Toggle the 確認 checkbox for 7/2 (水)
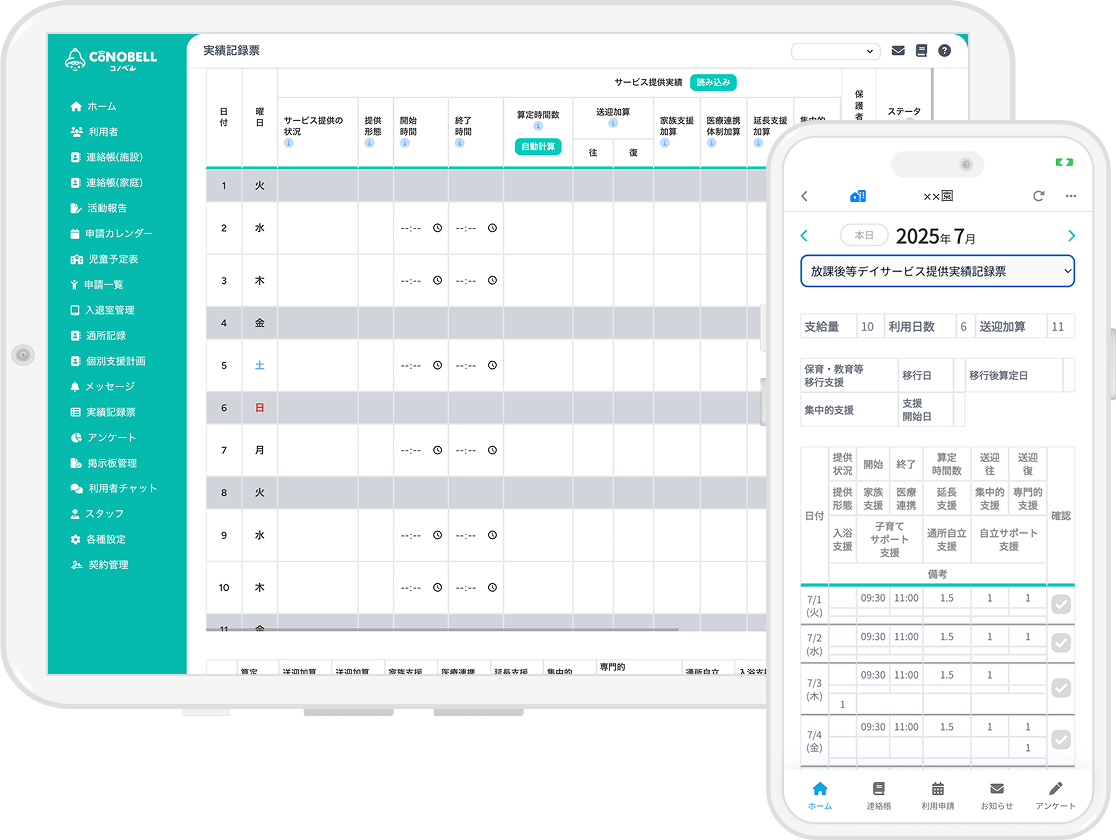 click(1061, 643)
